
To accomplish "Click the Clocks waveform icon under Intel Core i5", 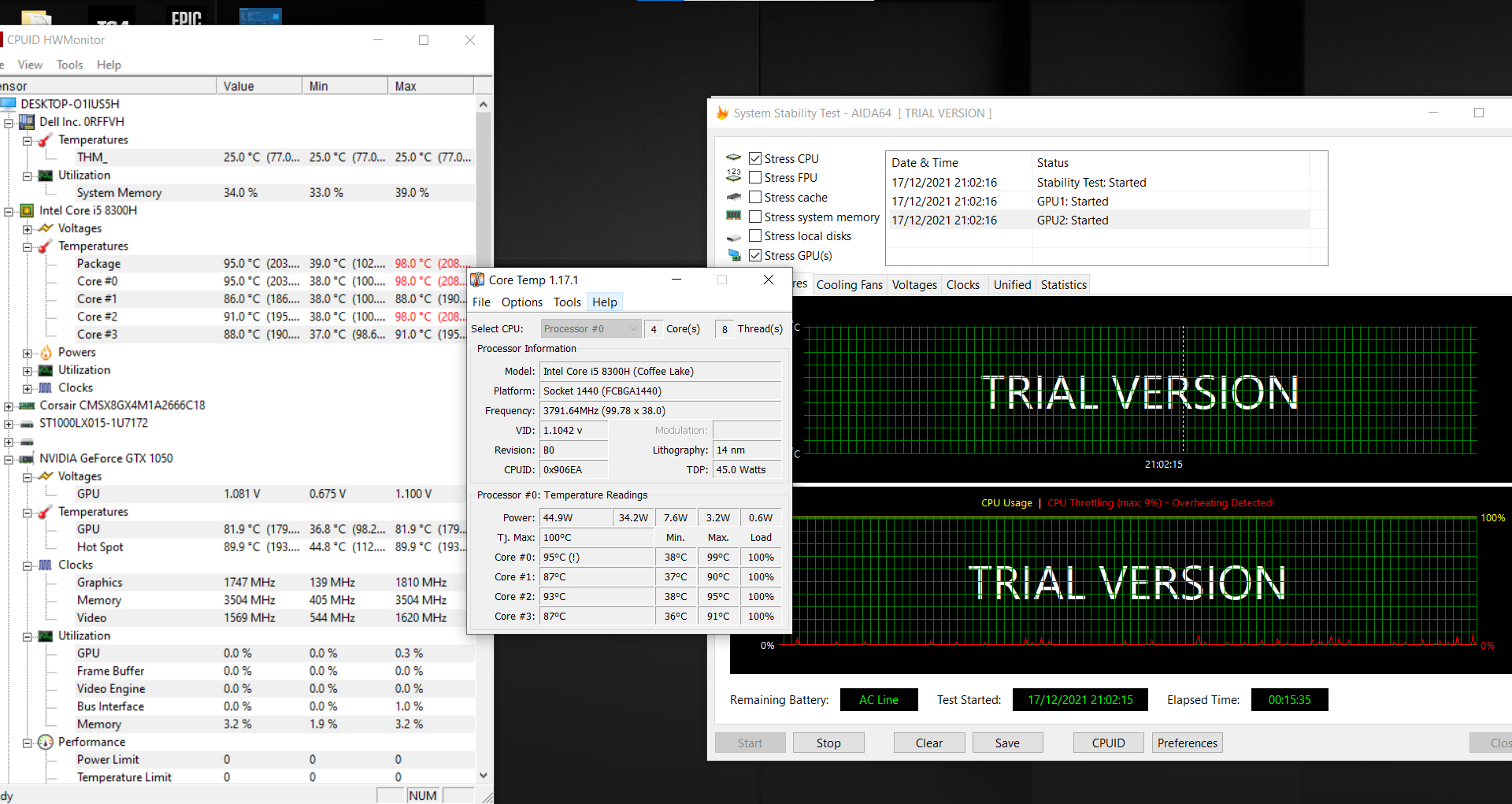I will click(46, 387).
